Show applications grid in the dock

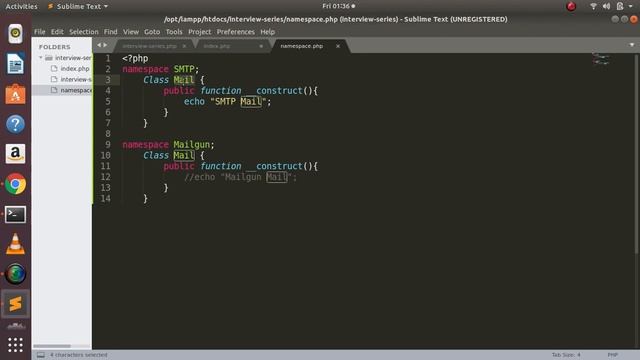pyautogui.click(x=15, y=345)
